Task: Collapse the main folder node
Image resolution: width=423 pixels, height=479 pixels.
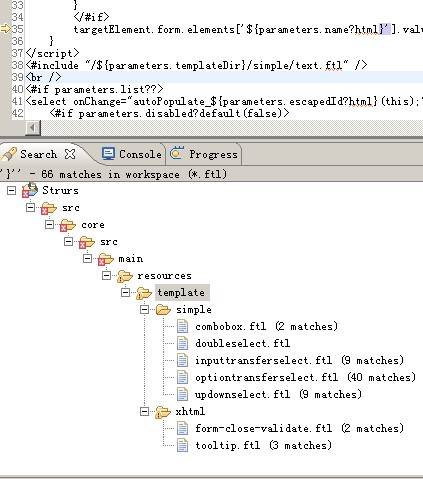Action: coord(87,259)
